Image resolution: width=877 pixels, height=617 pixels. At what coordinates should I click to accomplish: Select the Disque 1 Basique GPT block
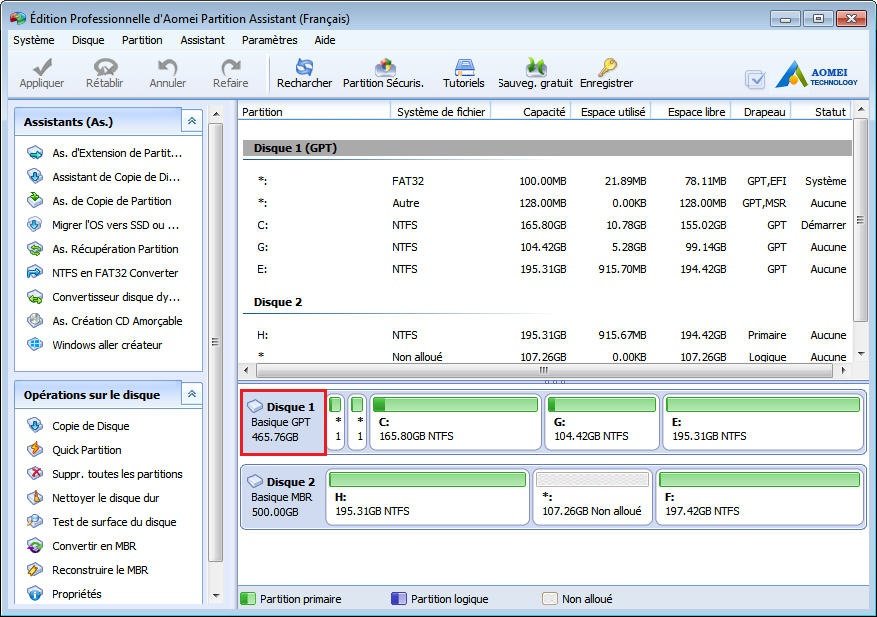(284, 422)
